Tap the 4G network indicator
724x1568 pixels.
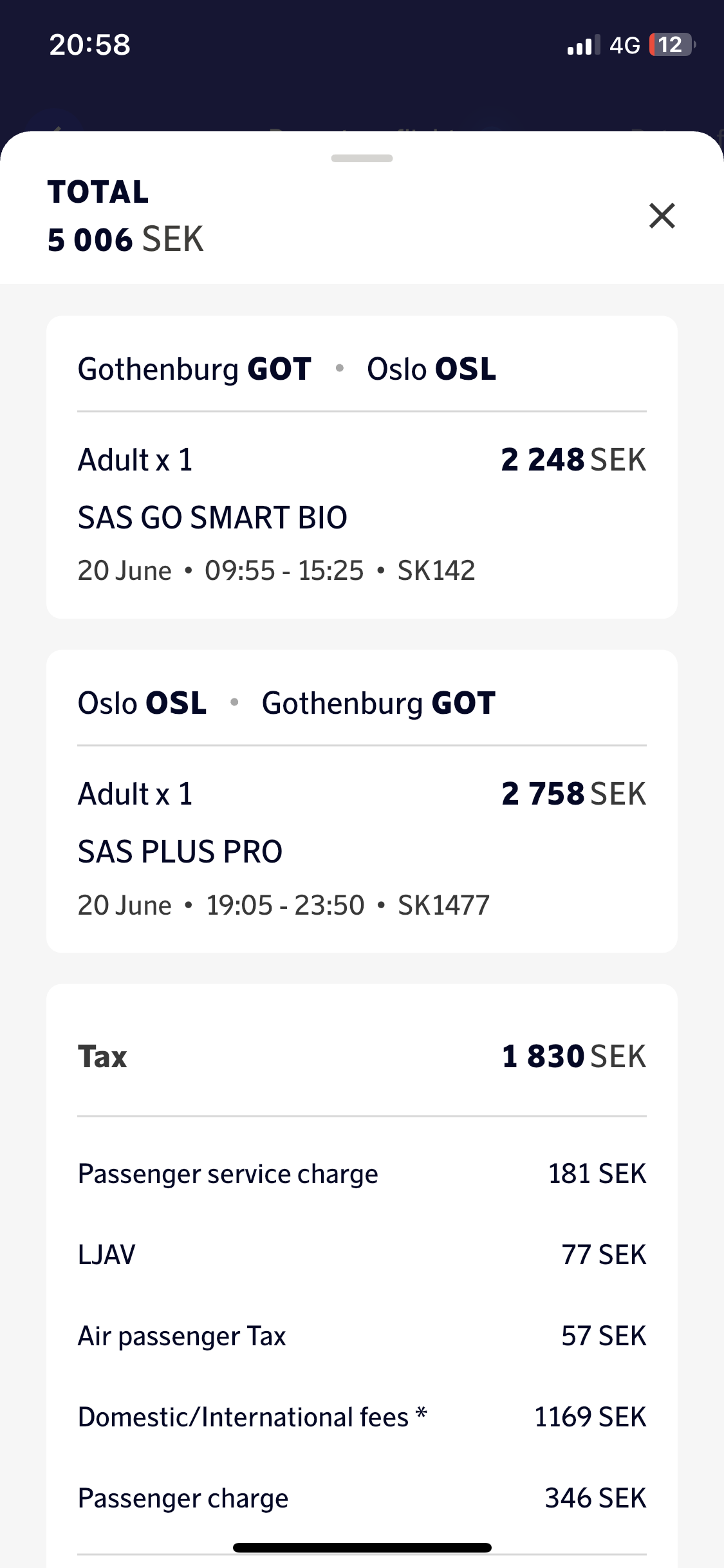pyautogui.click(x=624, y=45)
